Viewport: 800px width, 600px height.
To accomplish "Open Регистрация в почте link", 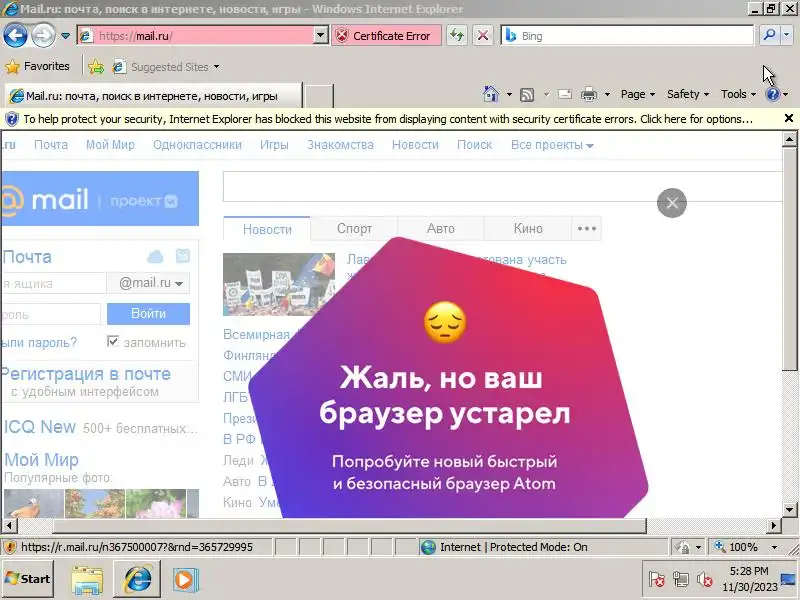I will [x=86, y=374].
